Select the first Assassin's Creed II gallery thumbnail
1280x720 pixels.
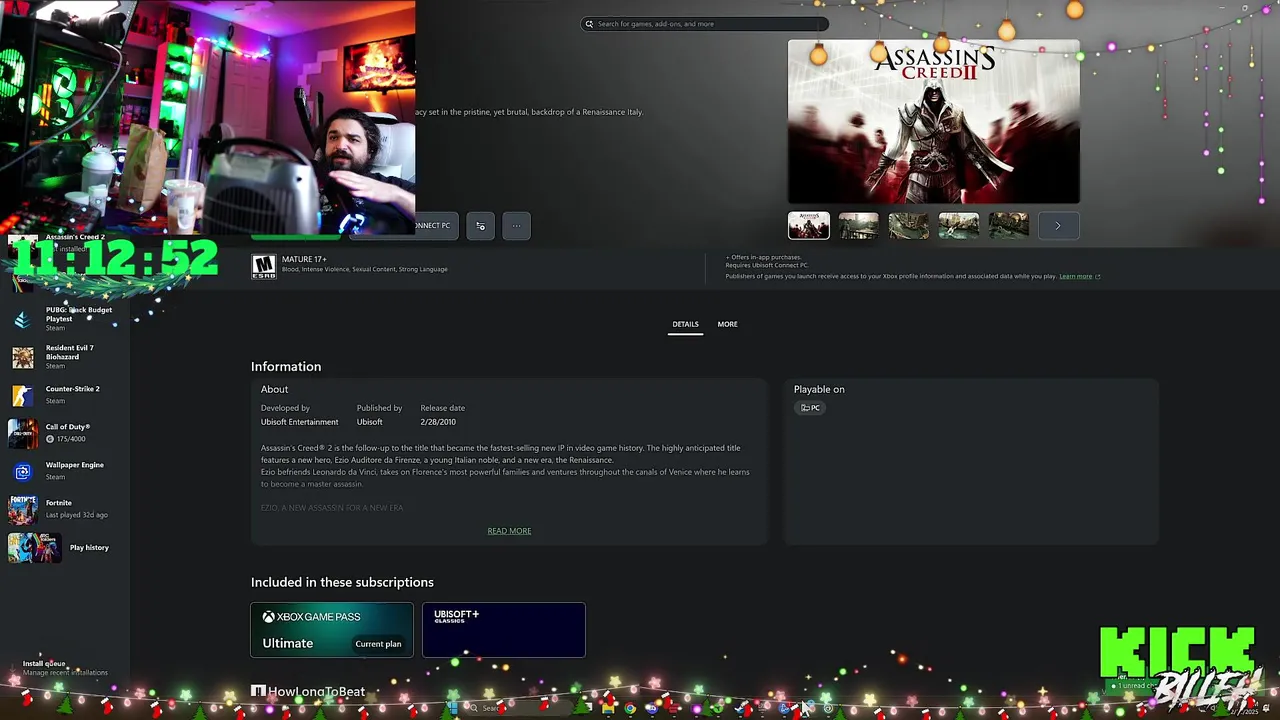(808, 225)
